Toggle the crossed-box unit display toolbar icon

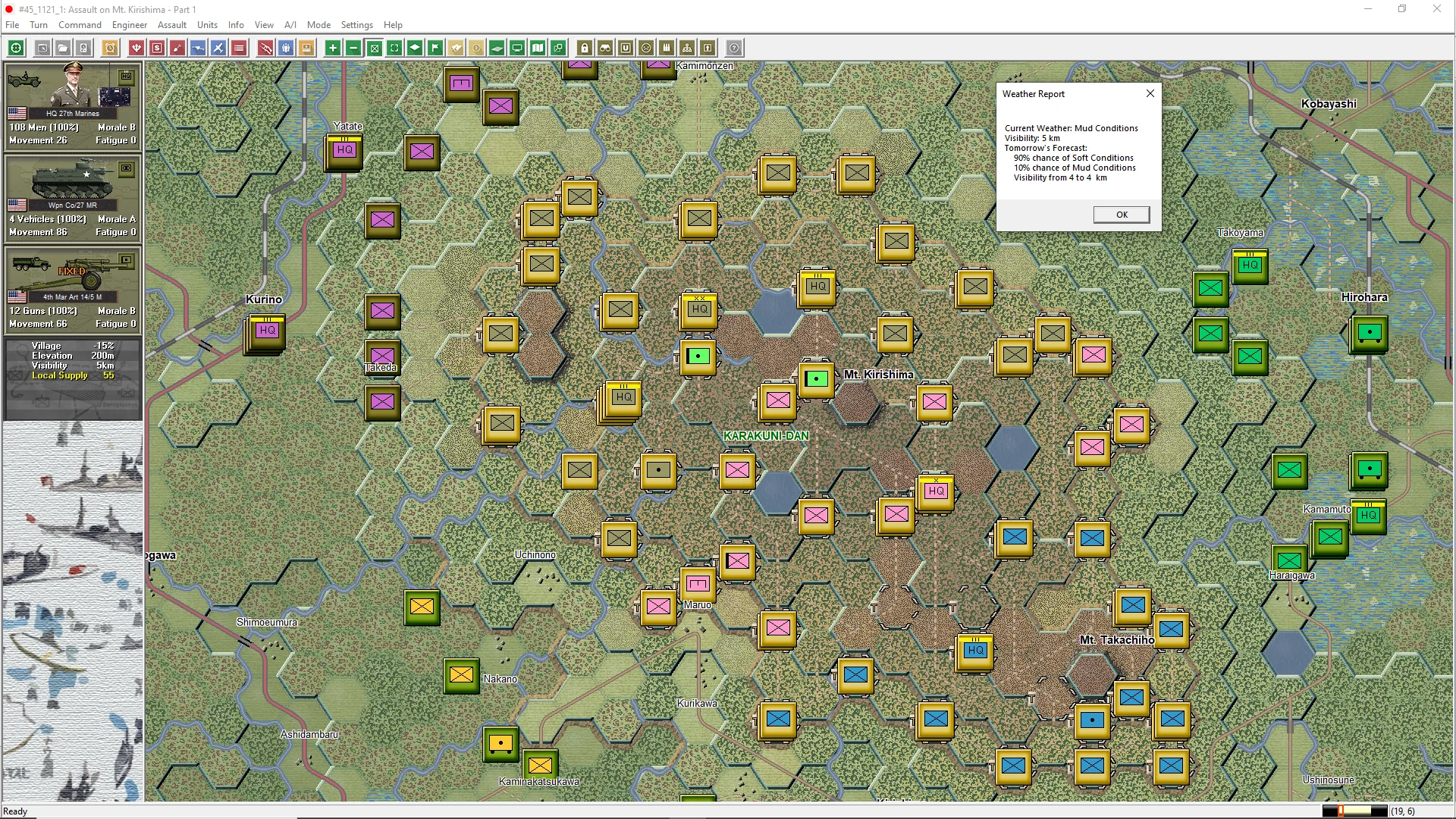pyautogui.click(x=374, y=49)
